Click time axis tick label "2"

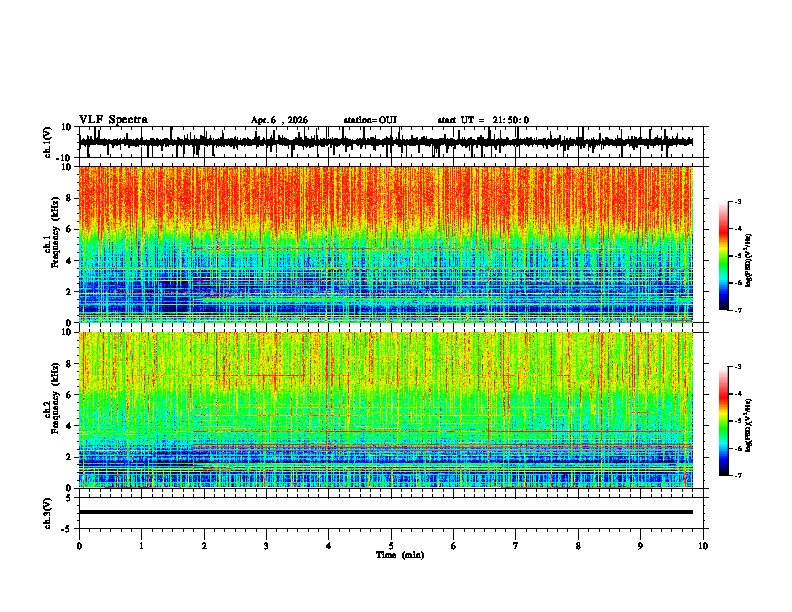[x=204, y=546]
